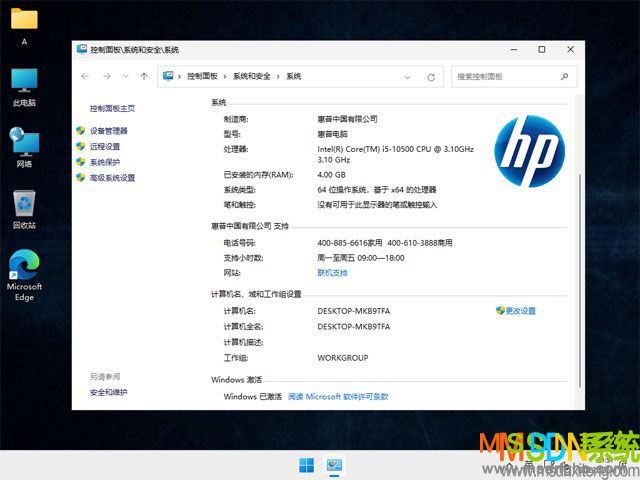Click the search magnifier icon
The image size is (640, 480).
click(564, 76)
